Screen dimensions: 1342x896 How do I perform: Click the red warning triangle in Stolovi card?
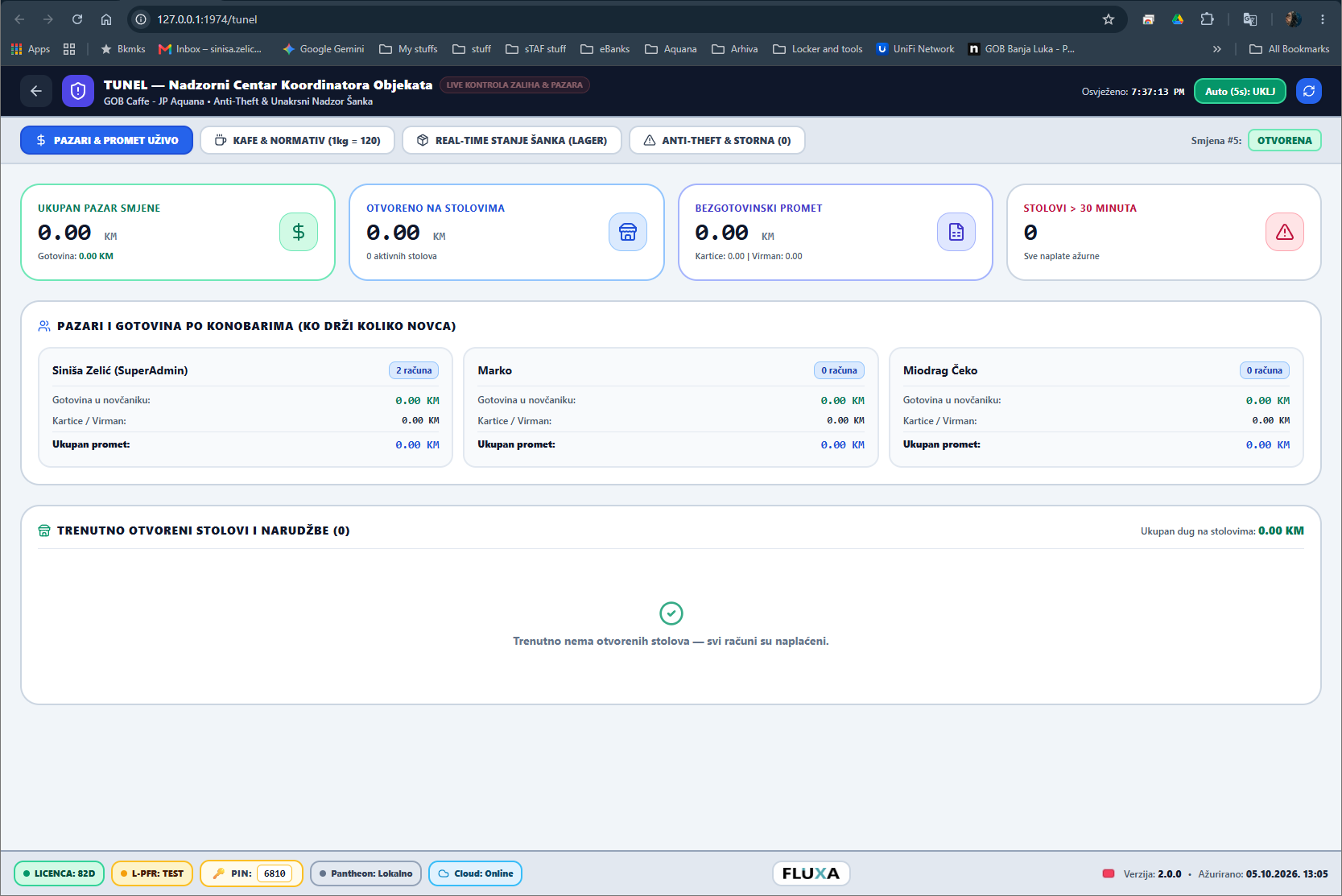[1285, 232]
